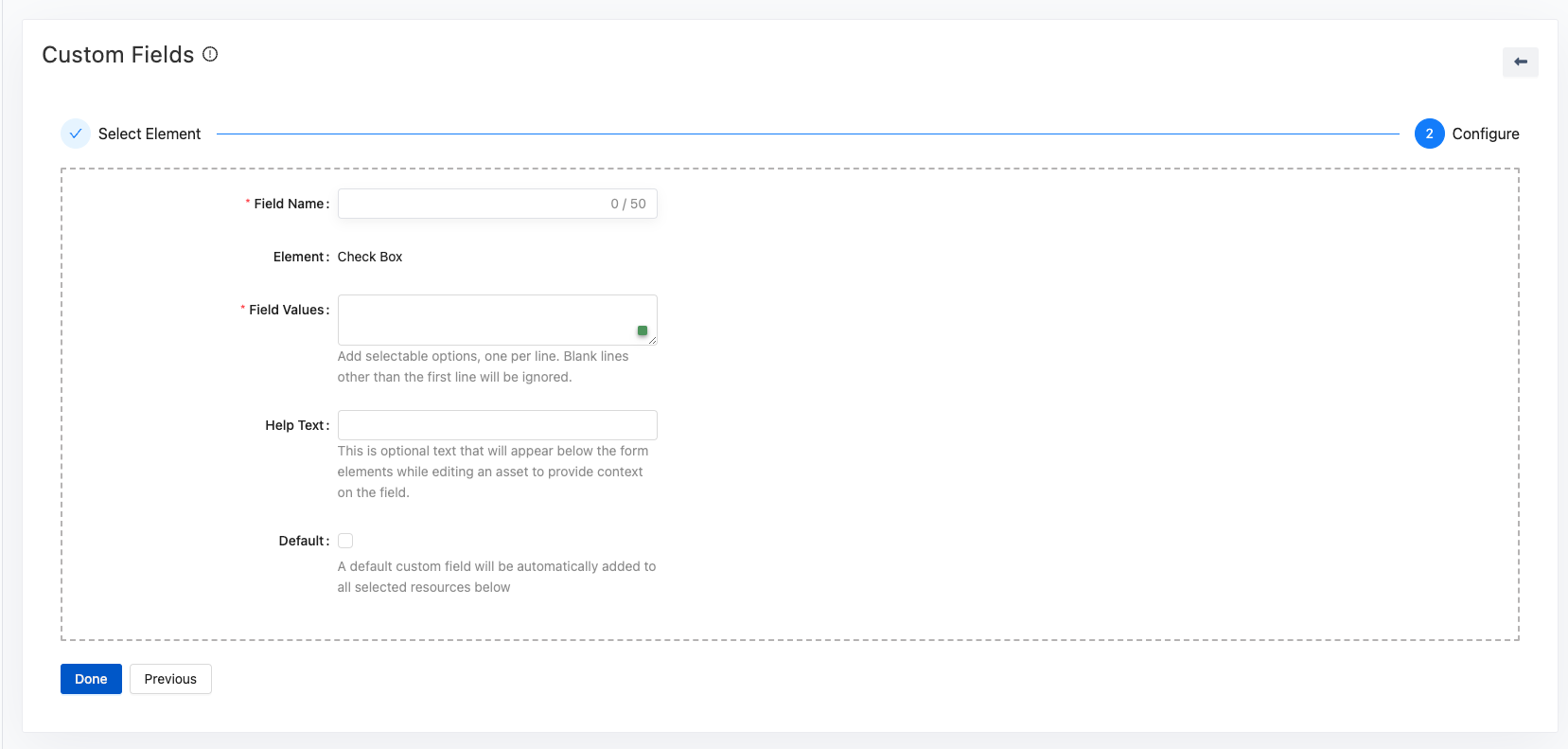
Task: Click the step 2 circle icon
Action: (x=1429, y=134)
